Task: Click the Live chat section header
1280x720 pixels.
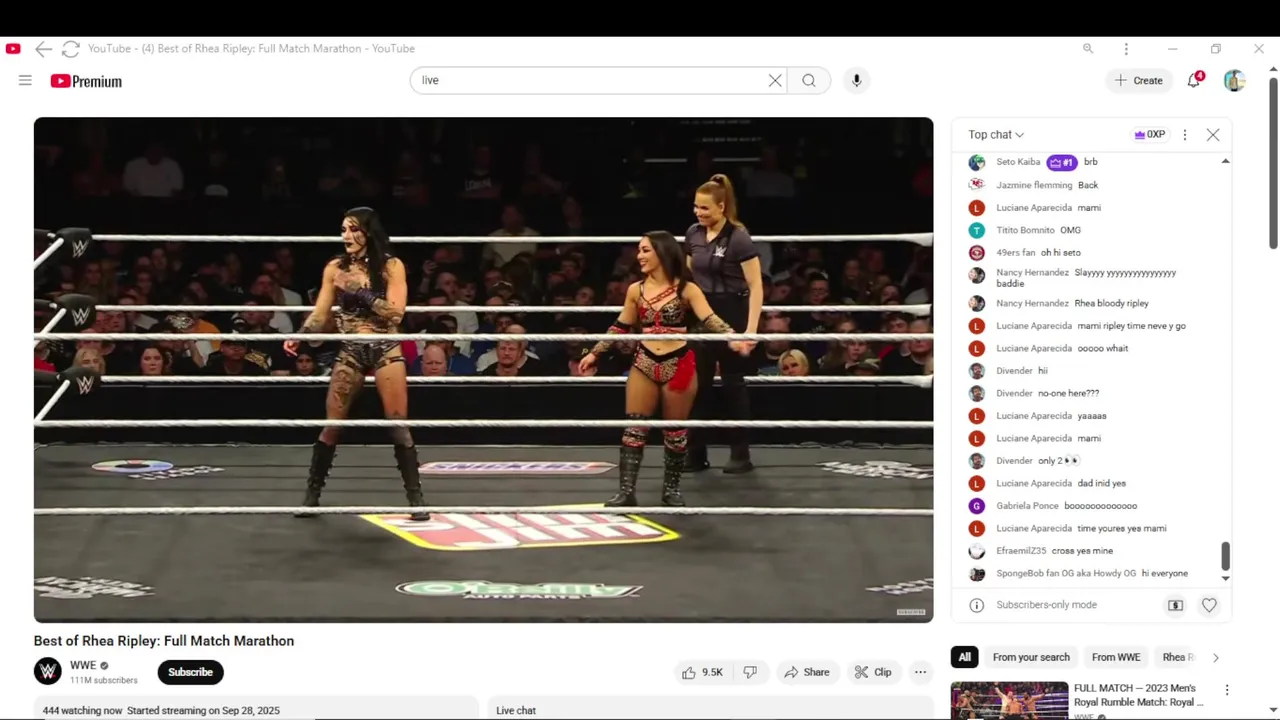Action: coord(516,710)
